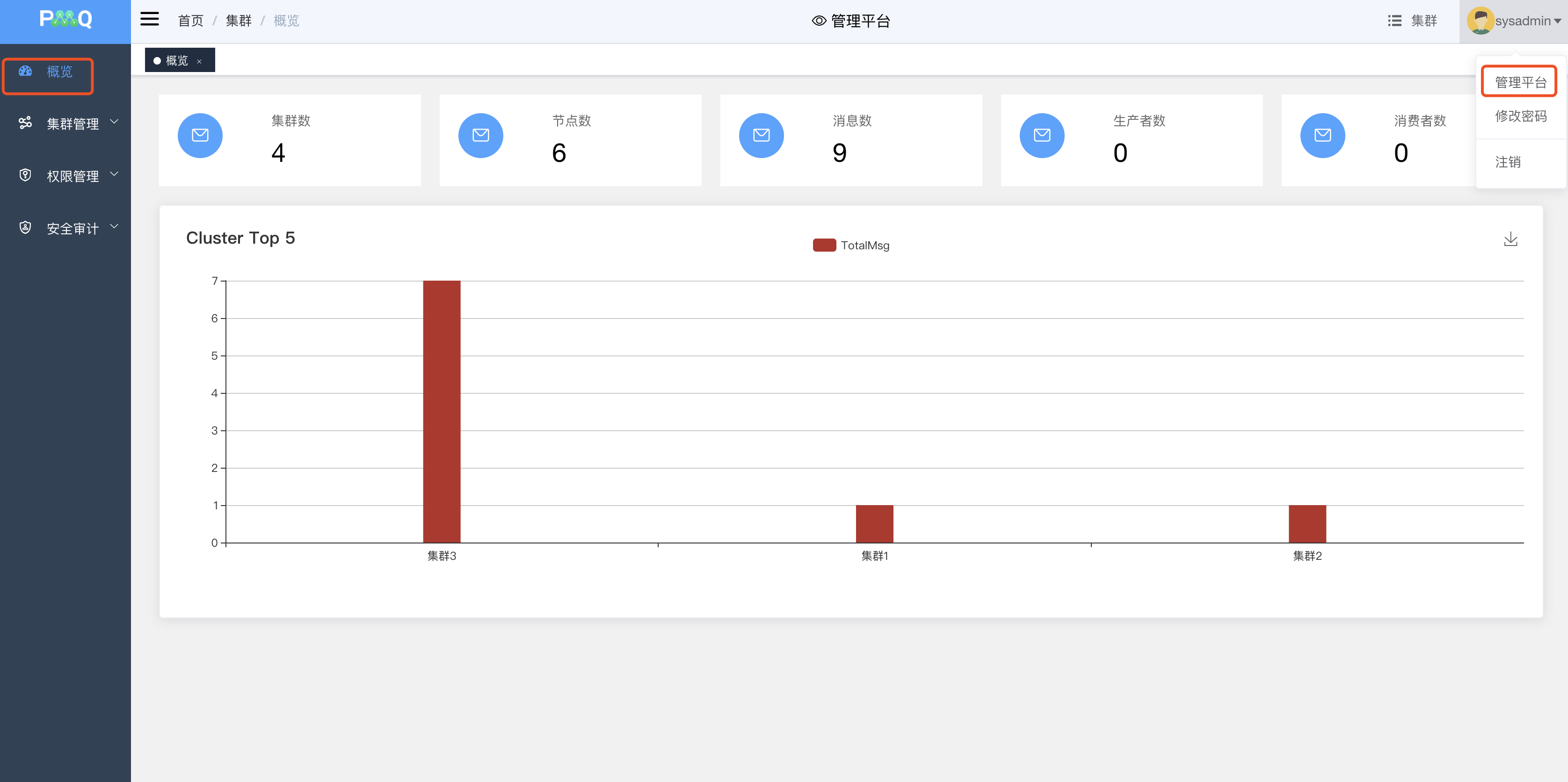1568x782 pixels.
Task: Click the 集群3 bar in chart
Action: coord(441,412)
